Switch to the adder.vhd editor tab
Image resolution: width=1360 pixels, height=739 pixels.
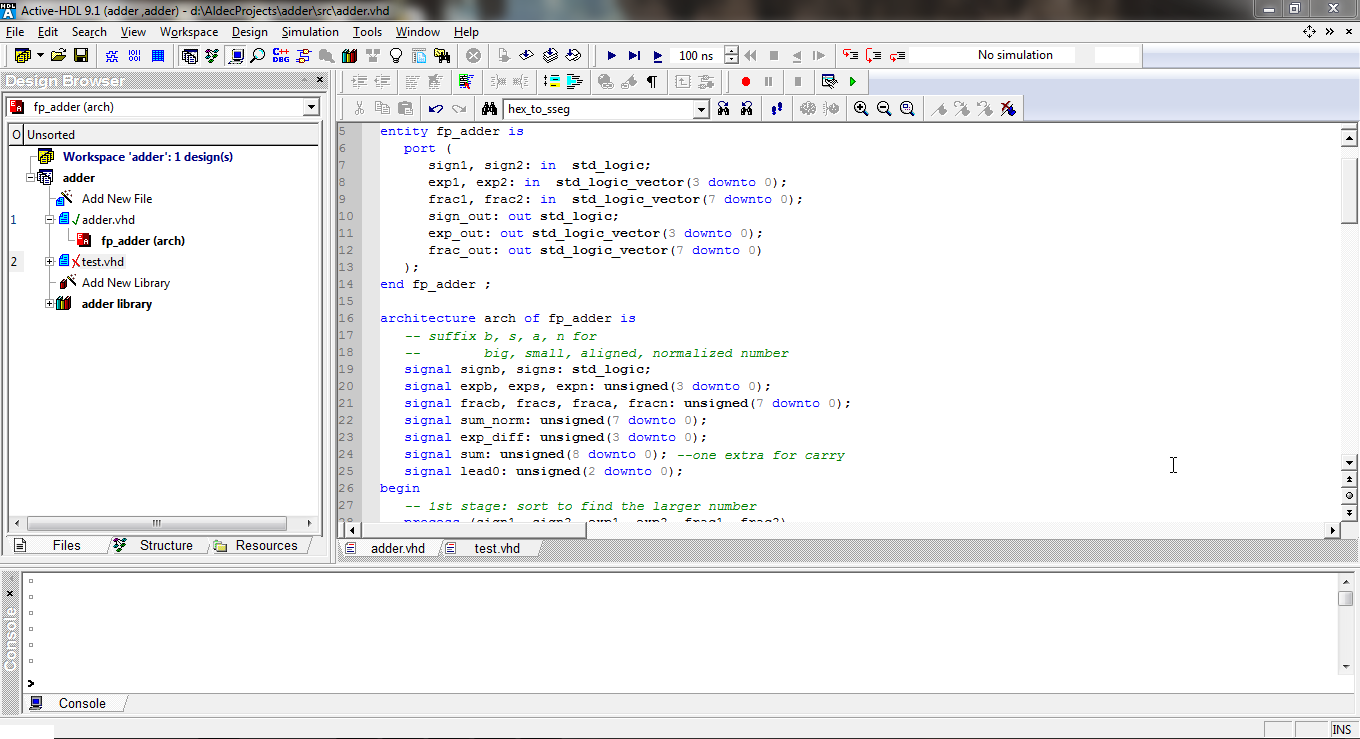pyautogui.click(x=397, y=548)
